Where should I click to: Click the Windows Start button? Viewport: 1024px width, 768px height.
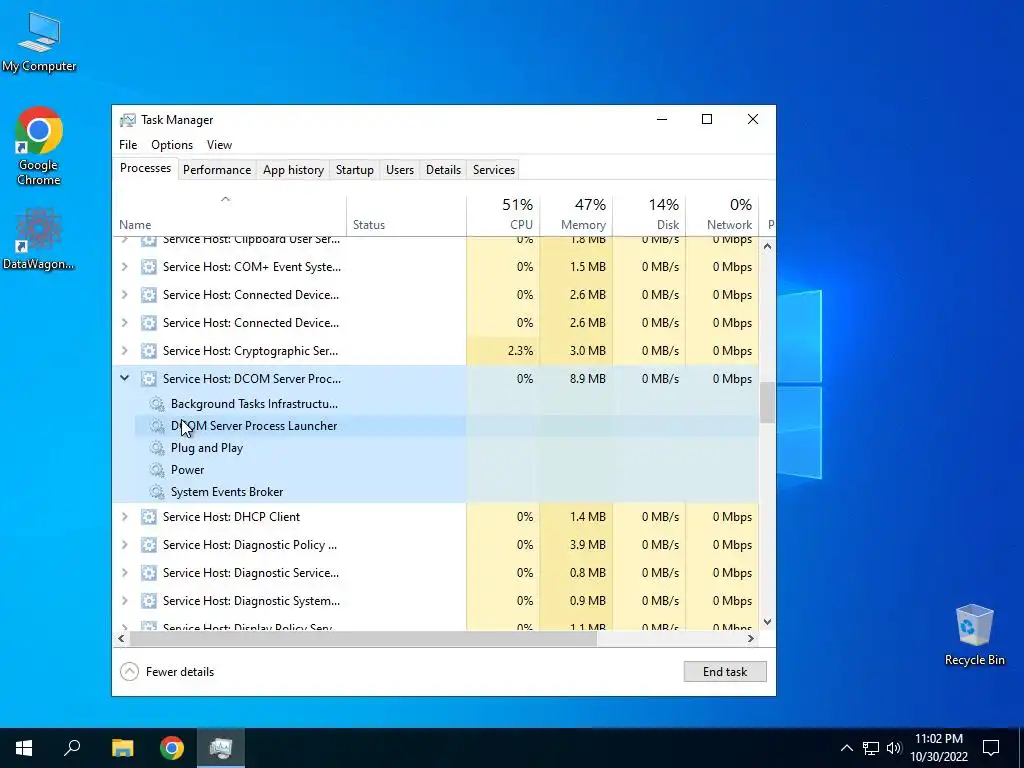pos(24,748)
